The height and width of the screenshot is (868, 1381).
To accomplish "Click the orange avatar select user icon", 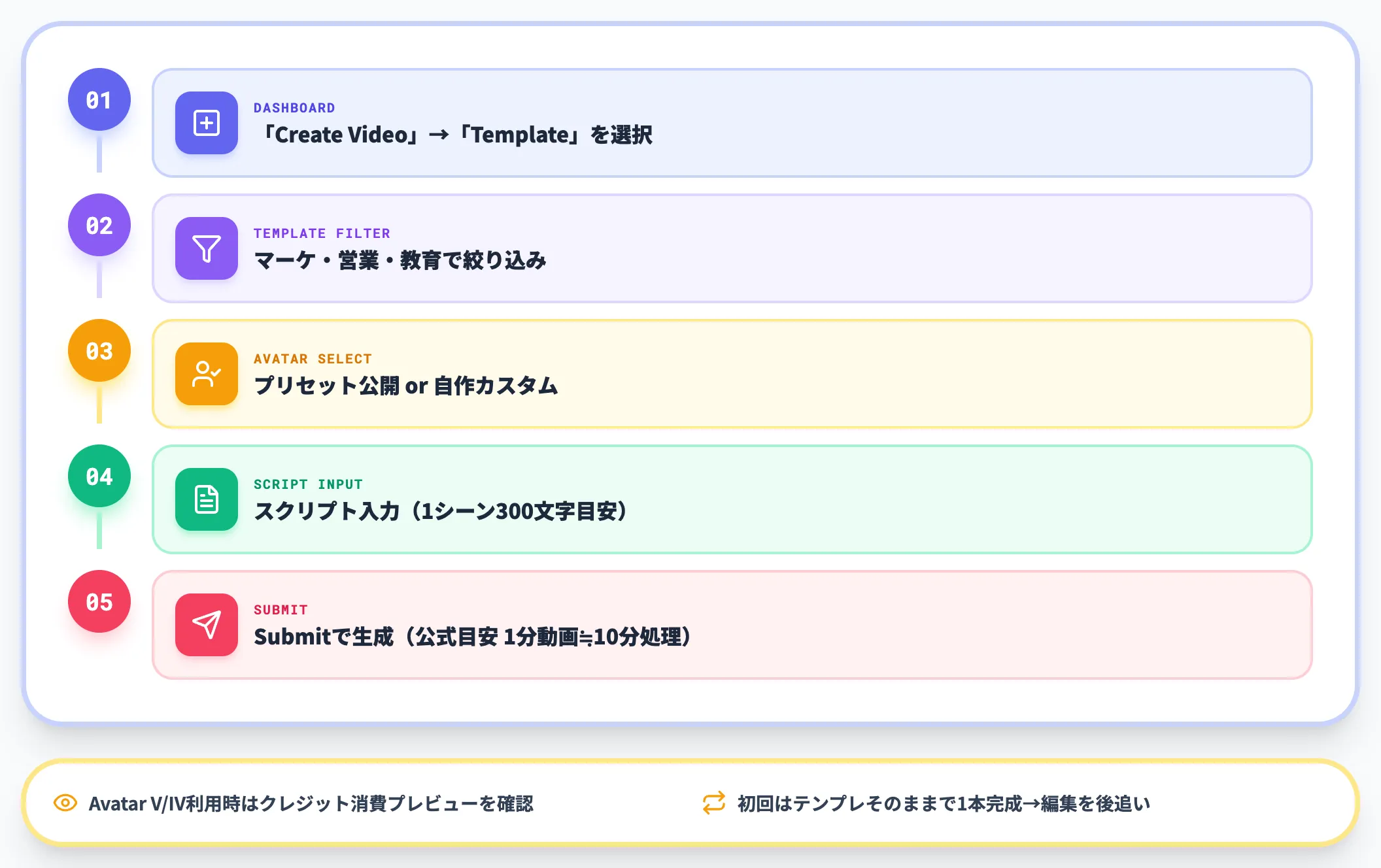I will (207, 374).
